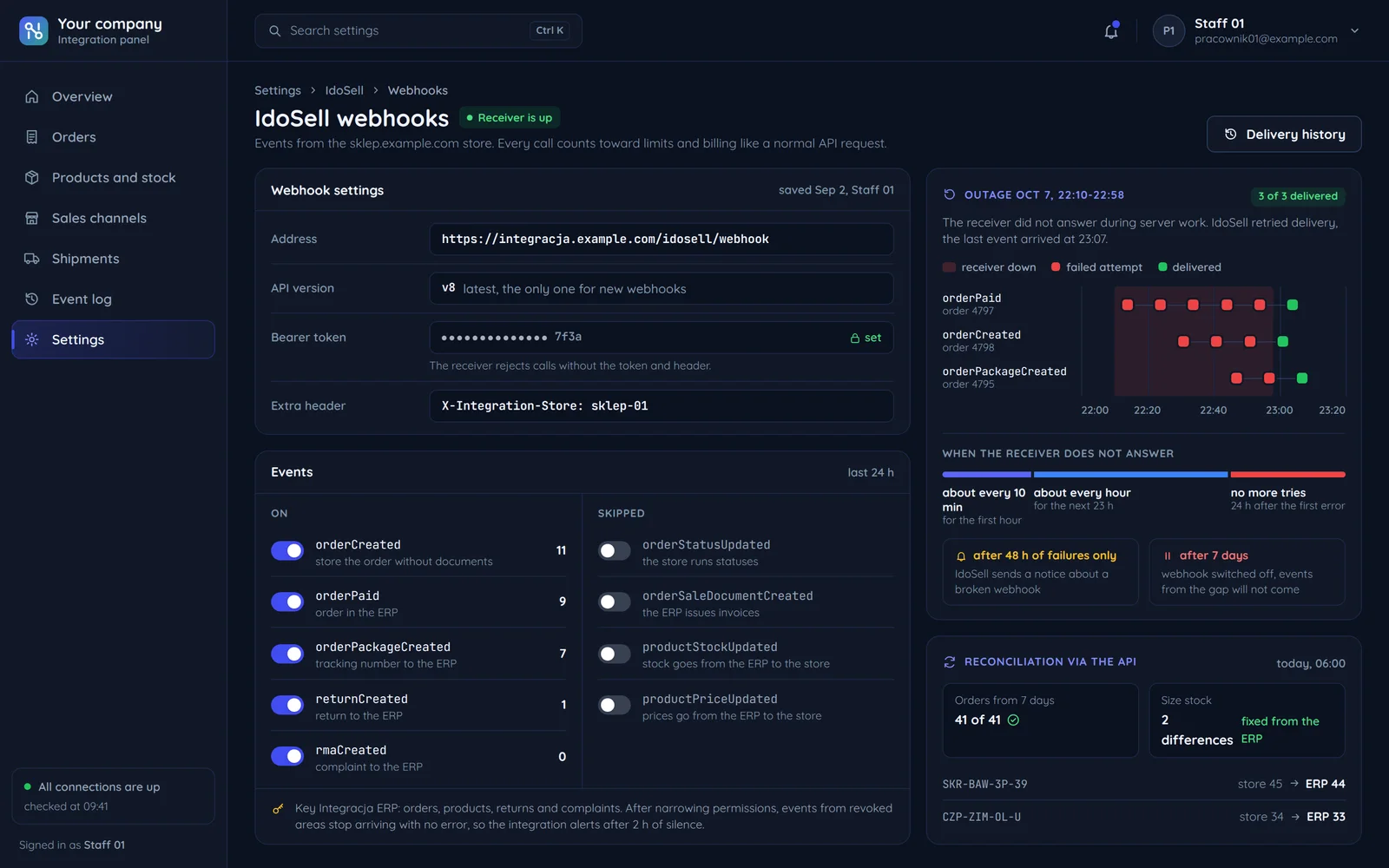Screen dimensions: 1389x868
Task: Click the red no-more-tries bar segment
Action: (x=1287, y=475)
